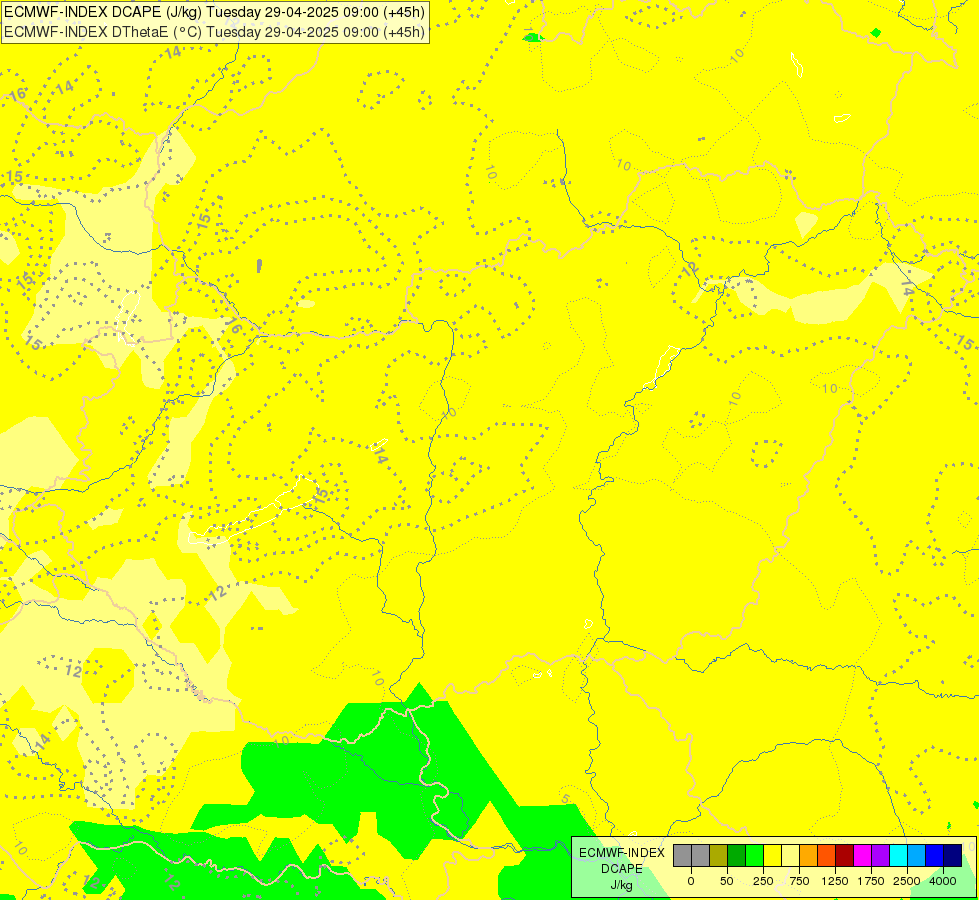Pick the bright yellow legend swatch

click(x=772, y=856)
